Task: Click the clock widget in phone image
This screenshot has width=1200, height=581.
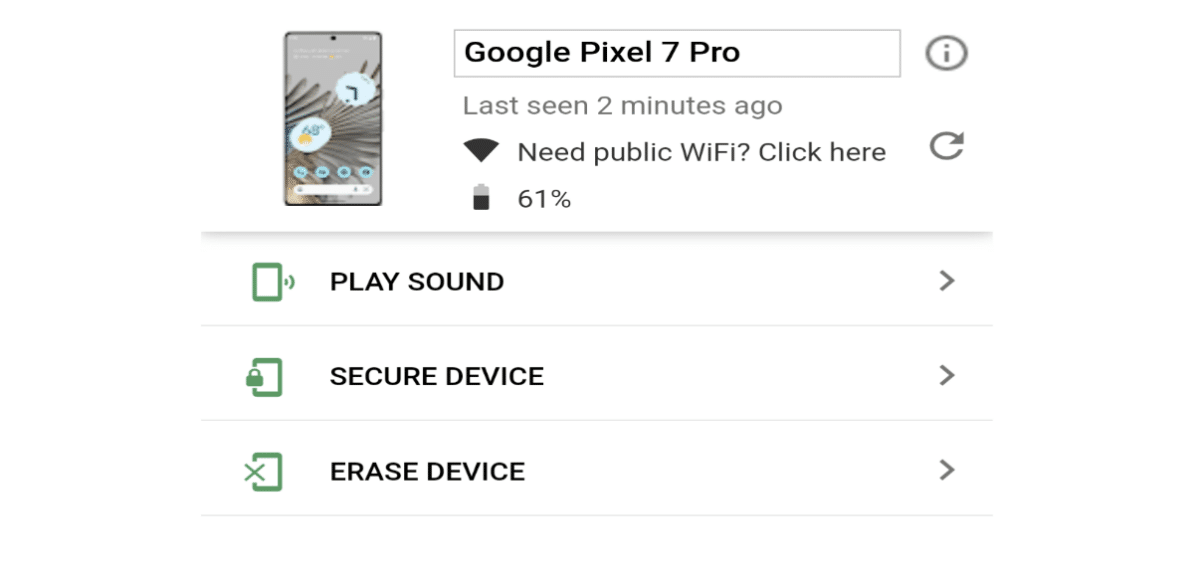Action: 354,91
